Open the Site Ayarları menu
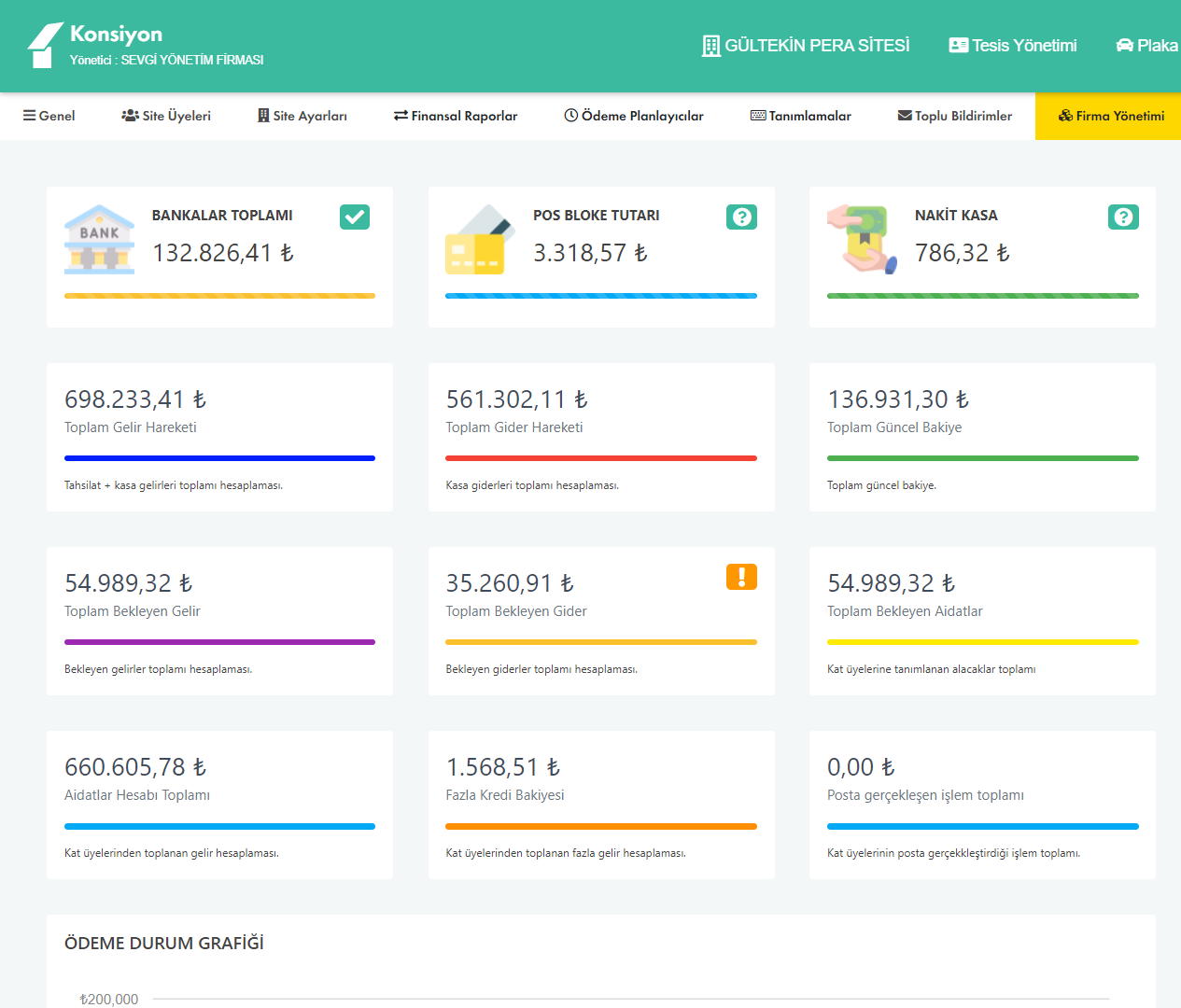Screen dimensions: 1181x1008 [302, 116]
